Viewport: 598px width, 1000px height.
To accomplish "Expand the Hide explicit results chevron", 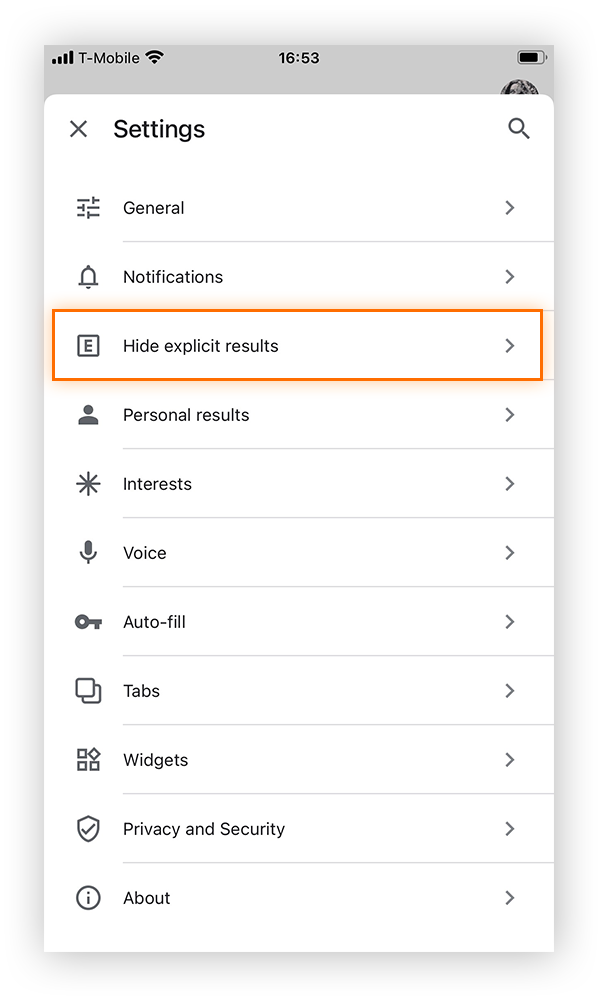I will click(x=510, y=345).
